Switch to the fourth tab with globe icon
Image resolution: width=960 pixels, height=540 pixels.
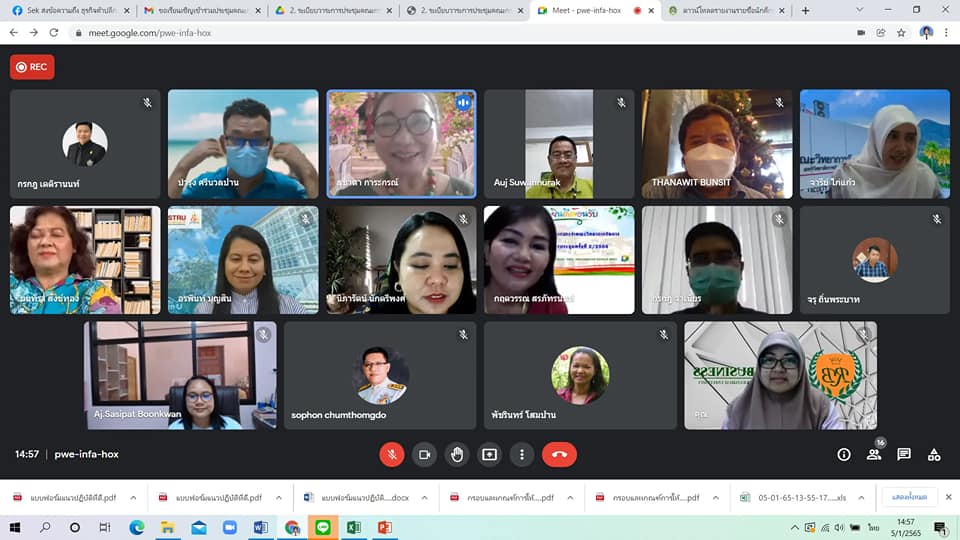tap(464, 10)
